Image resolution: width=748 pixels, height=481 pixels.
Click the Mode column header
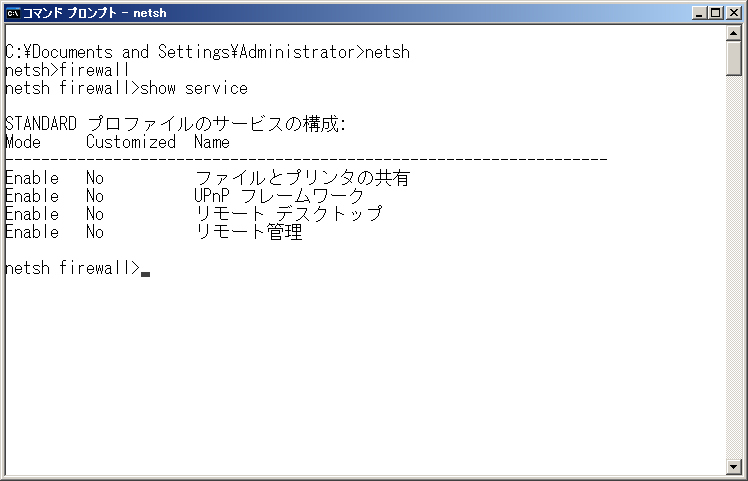pyautogui.click(x=23, y=142)
